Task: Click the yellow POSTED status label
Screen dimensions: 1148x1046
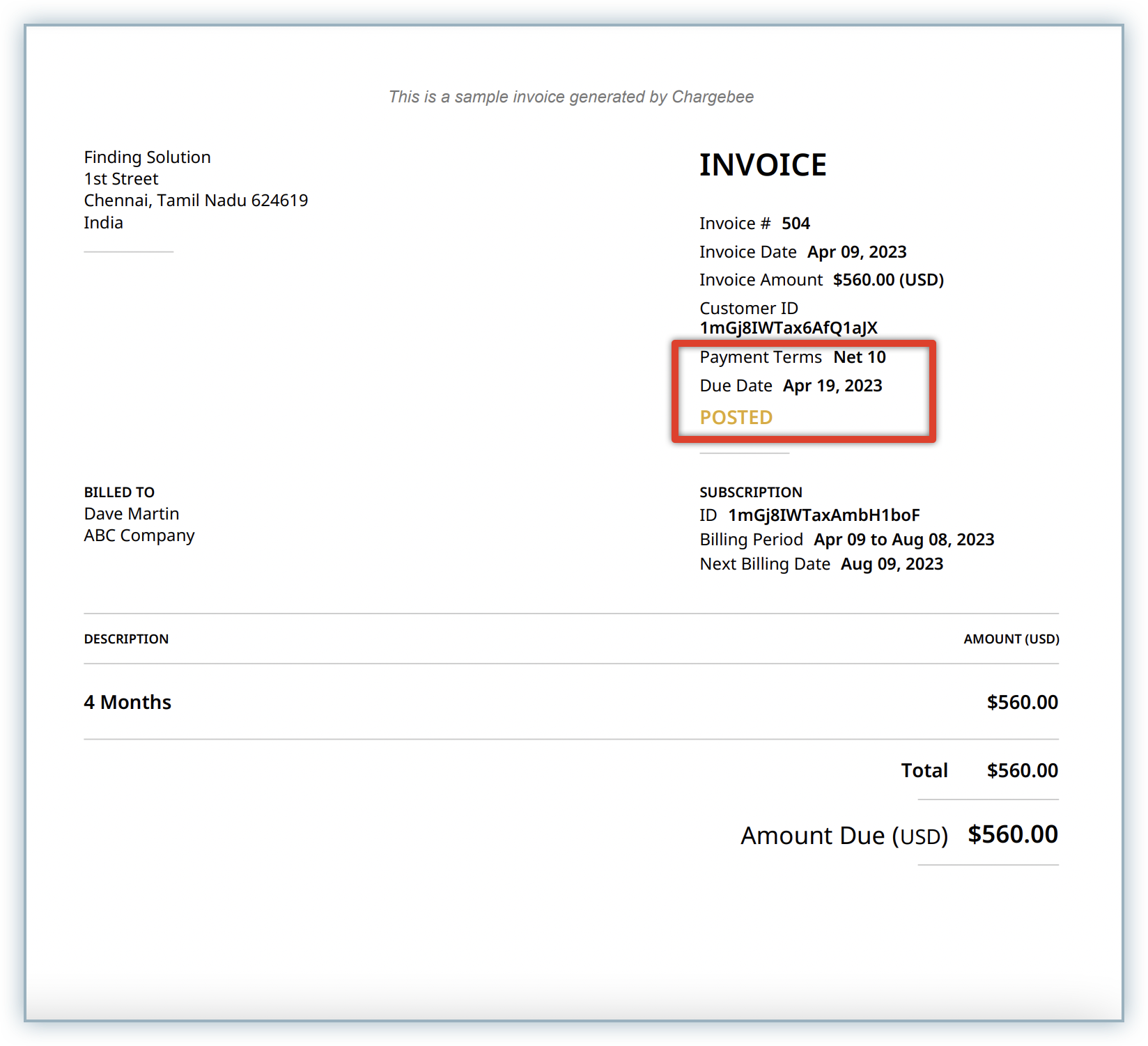Action: (736, 417)
